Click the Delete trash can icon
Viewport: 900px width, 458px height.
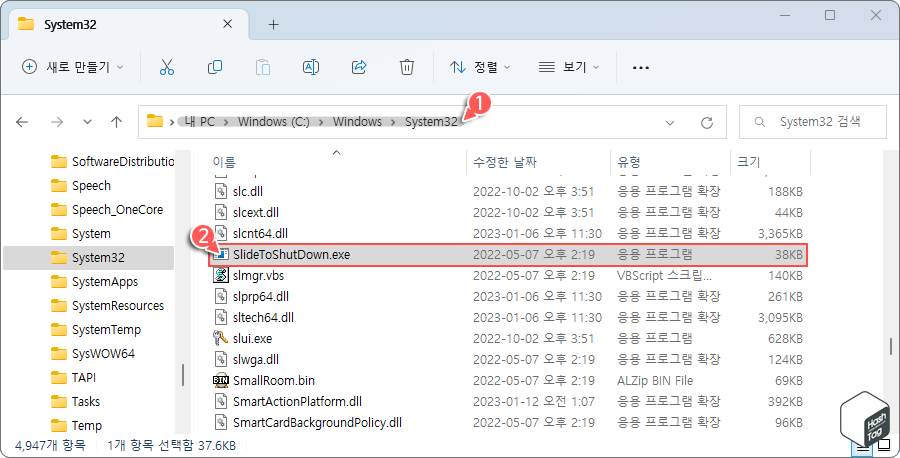[406, 67]
